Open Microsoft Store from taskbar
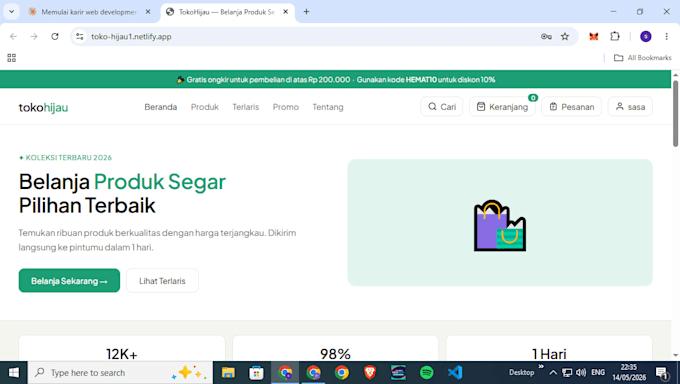Viewport: 680px width, 384px height. click(x=256, y=372)
